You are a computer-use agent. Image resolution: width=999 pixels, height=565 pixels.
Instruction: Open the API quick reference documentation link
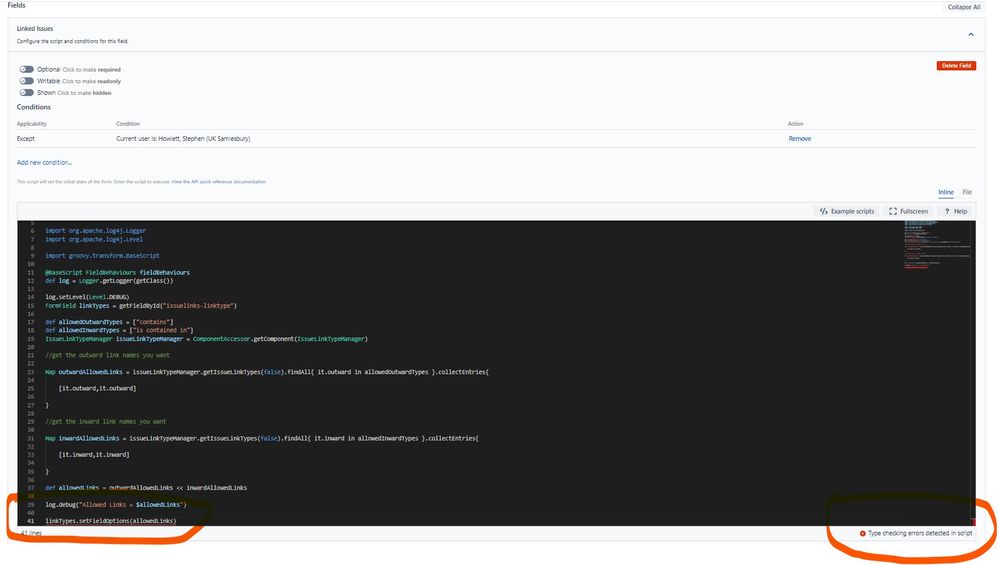(219, 182)
